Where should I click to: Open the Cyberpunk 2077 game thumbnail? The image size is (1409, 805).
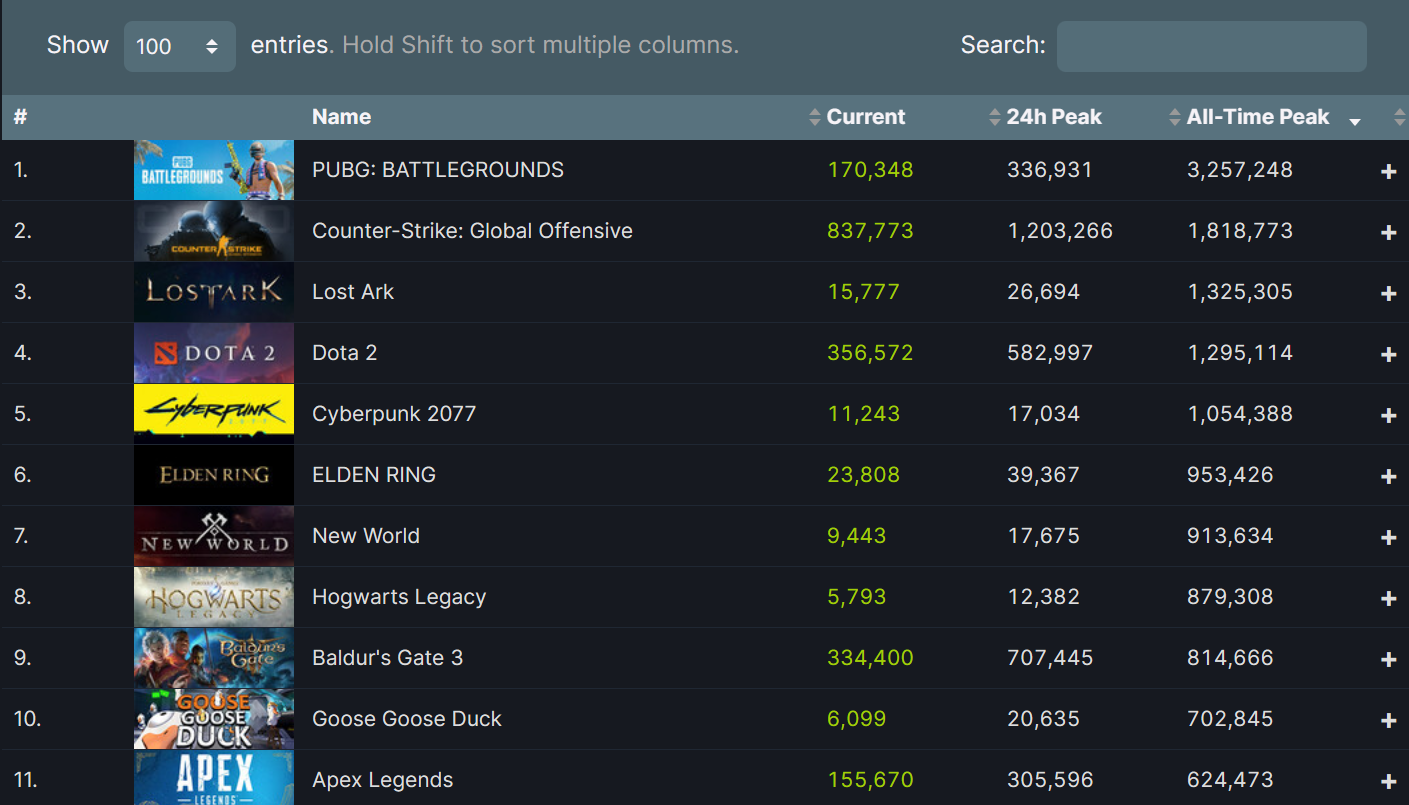tap(214, 414)
